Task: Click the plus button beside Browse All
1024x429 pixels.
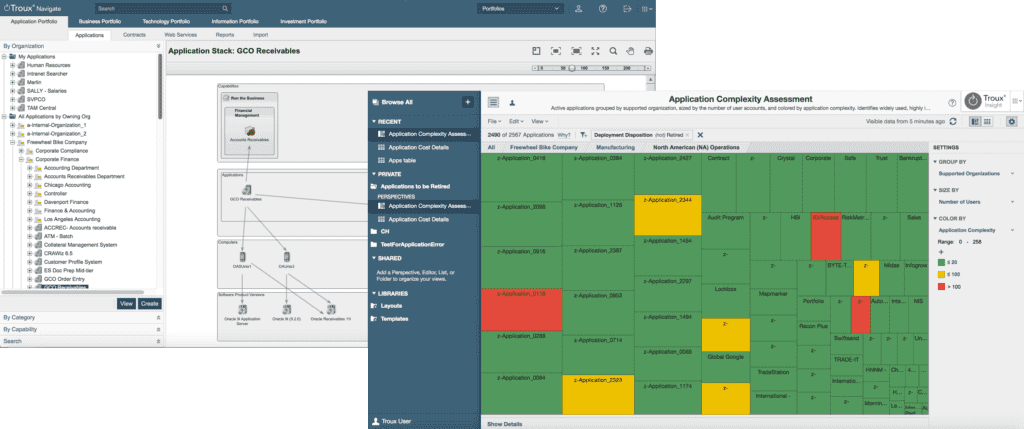Action: tap(468, 102)
